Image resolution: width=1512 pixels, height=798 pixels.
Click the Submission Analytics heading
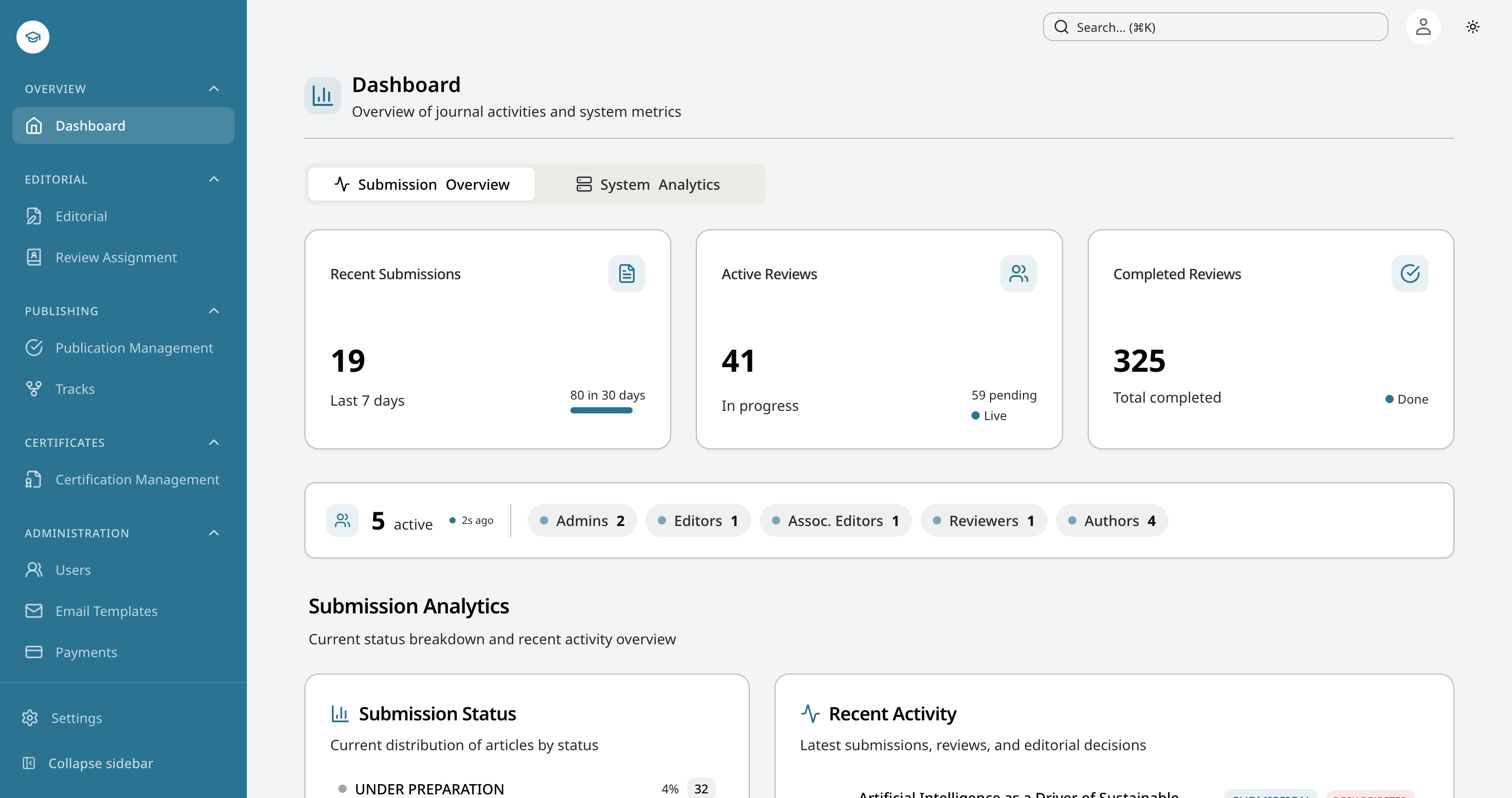(x=408, y=606)
